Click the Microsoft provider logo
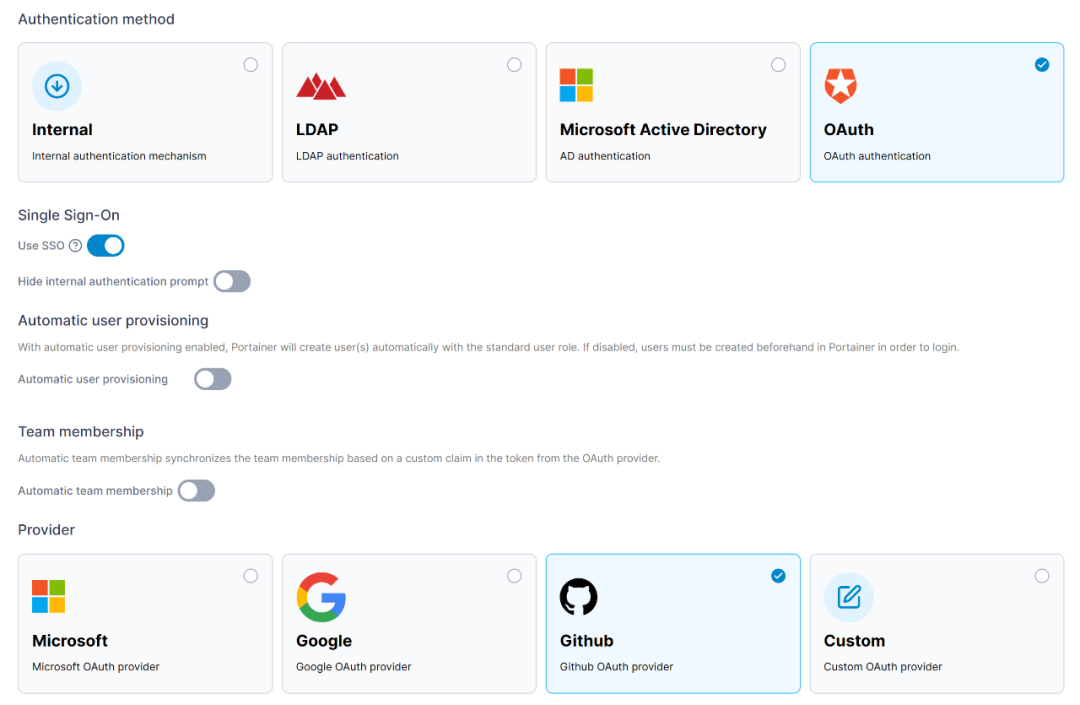Screen dimensions: 1080x705 point(48,597)
